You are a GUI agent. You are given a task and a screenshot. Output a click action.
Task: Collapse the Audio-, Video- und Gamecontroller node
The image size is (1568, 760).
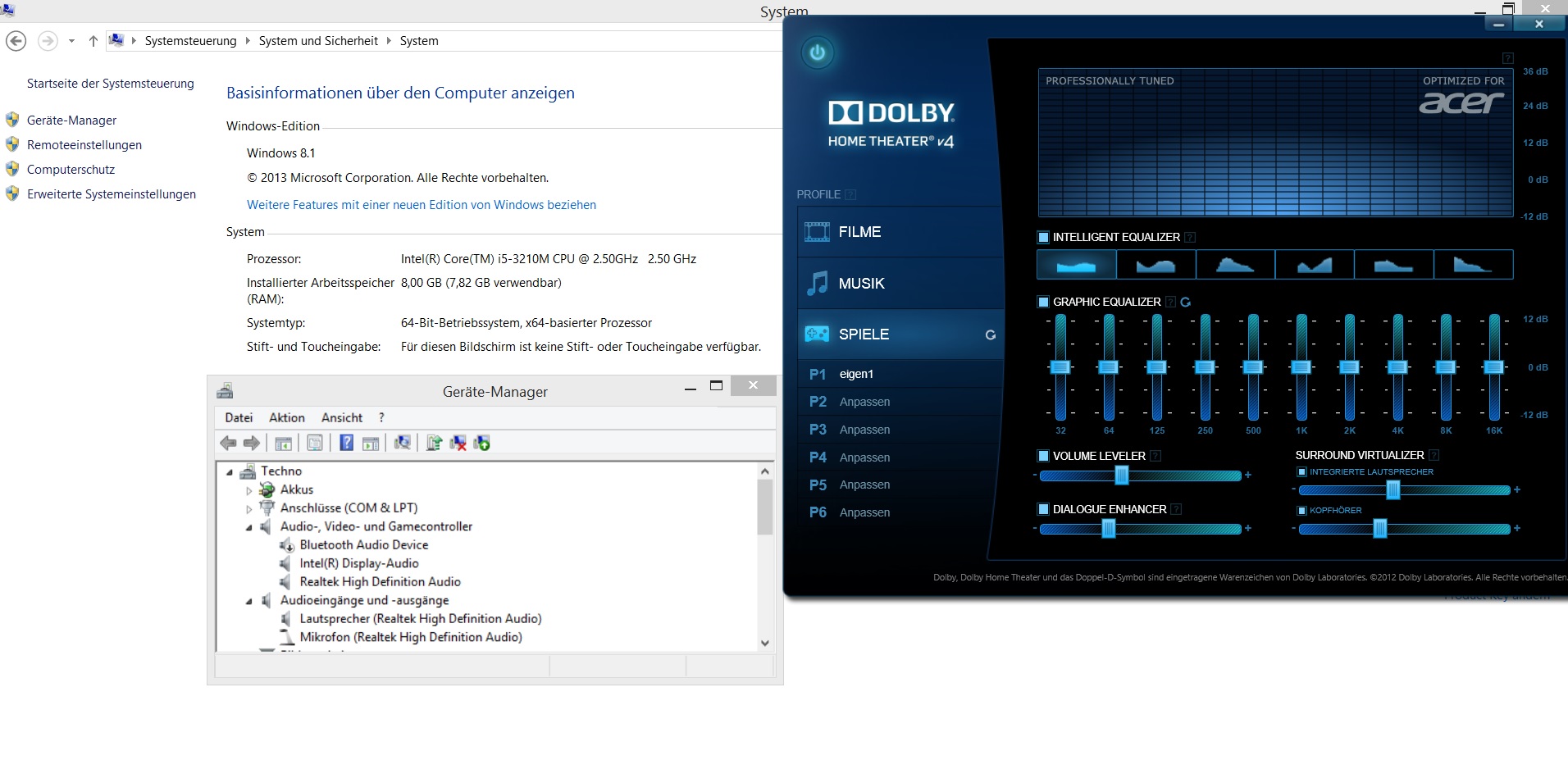point(249,527)
